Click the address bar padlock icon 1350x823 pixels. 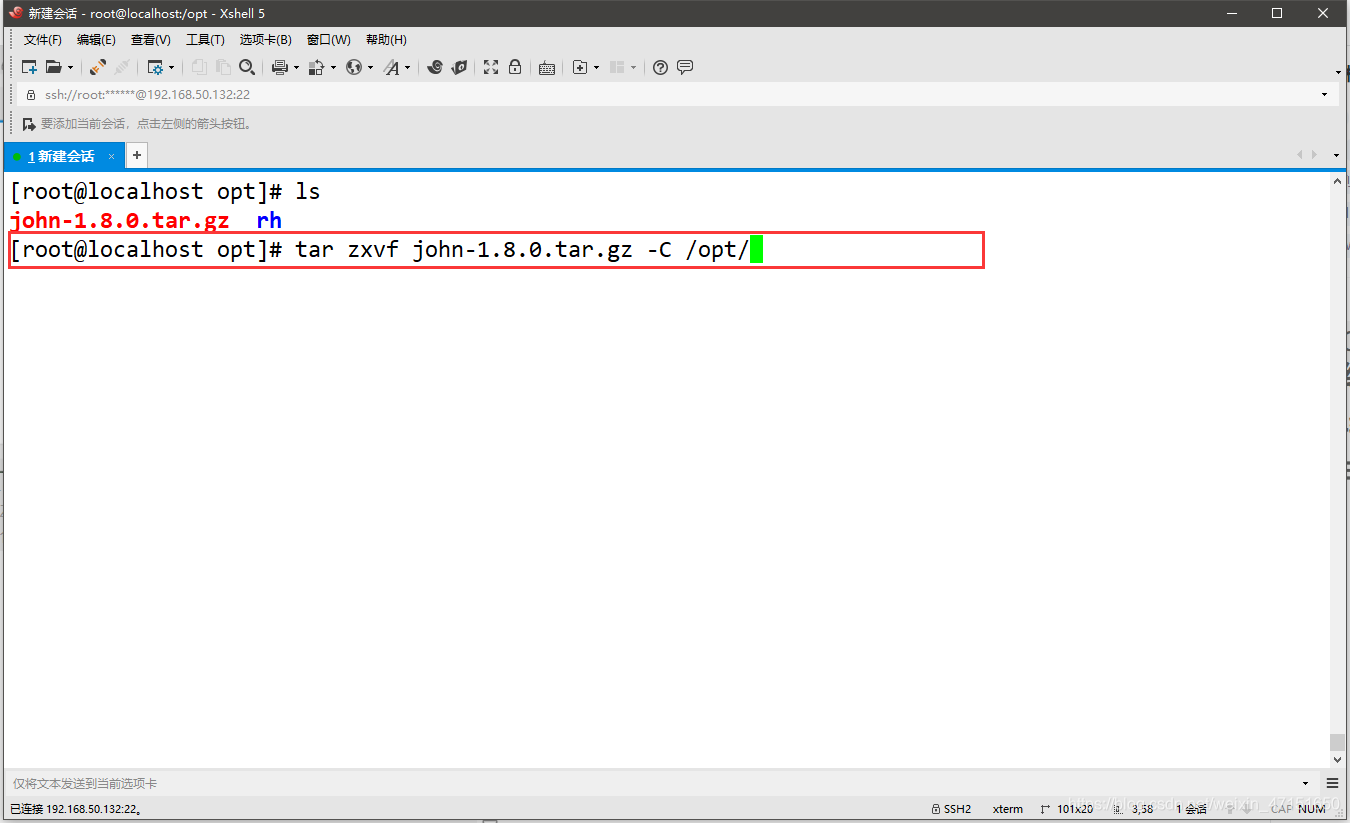[31, 94]
